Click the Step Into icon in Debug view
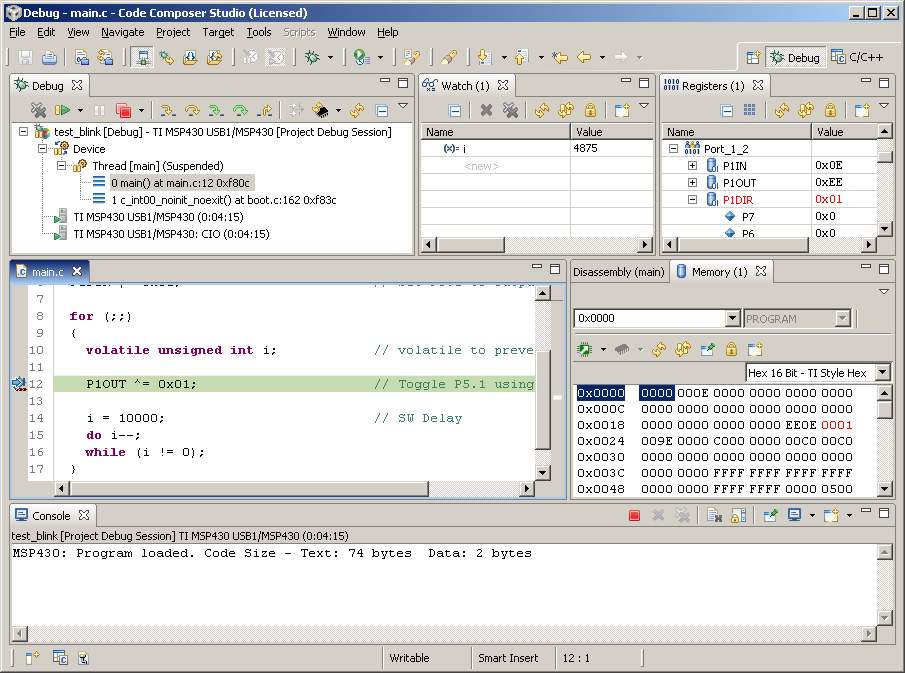 point(167,110)
